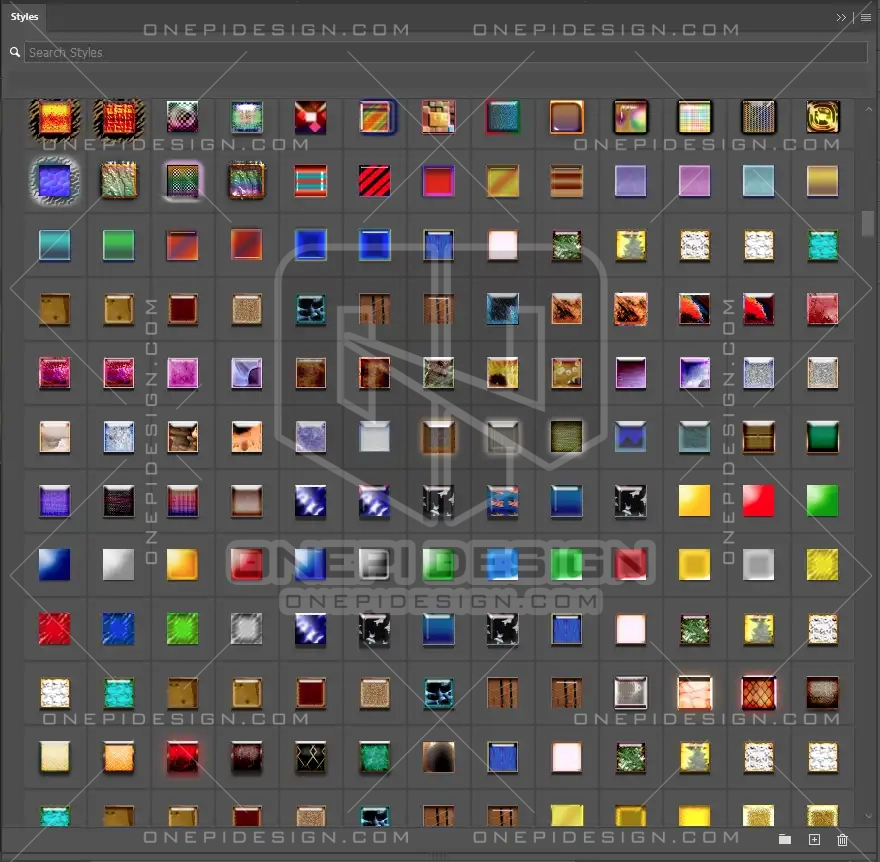
Task: Click the Create New Group folder icon
Action: click(785, 840)
